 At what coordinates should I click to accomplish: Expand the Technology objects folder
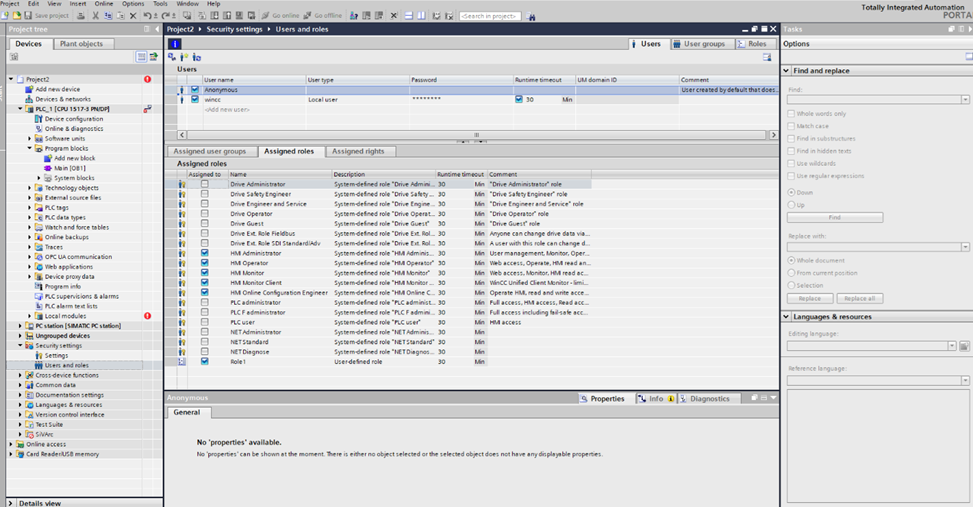click(30, 187)
